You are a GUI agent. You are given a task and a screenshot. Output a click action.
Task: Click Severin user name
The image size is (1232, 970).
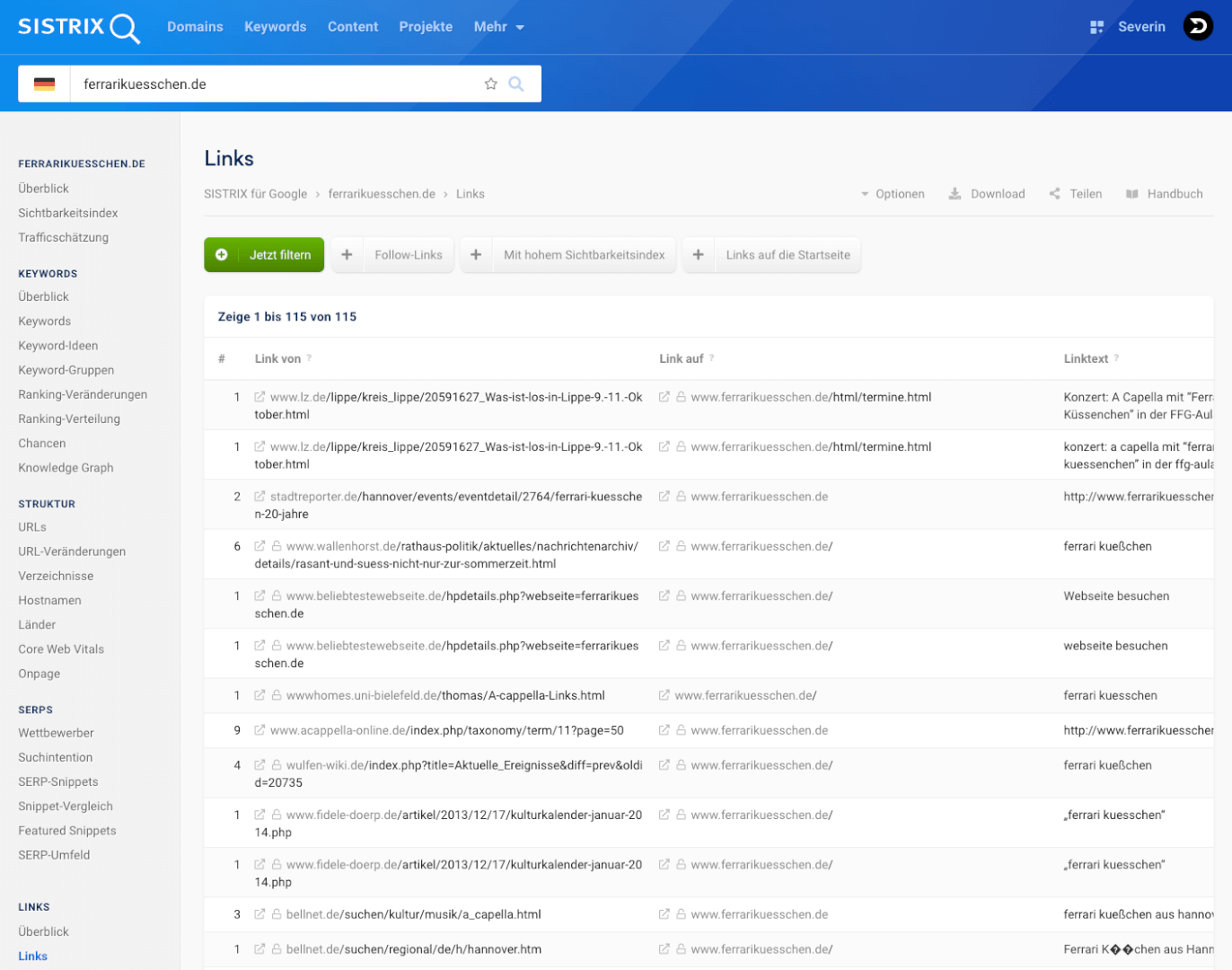(1141, 27)
